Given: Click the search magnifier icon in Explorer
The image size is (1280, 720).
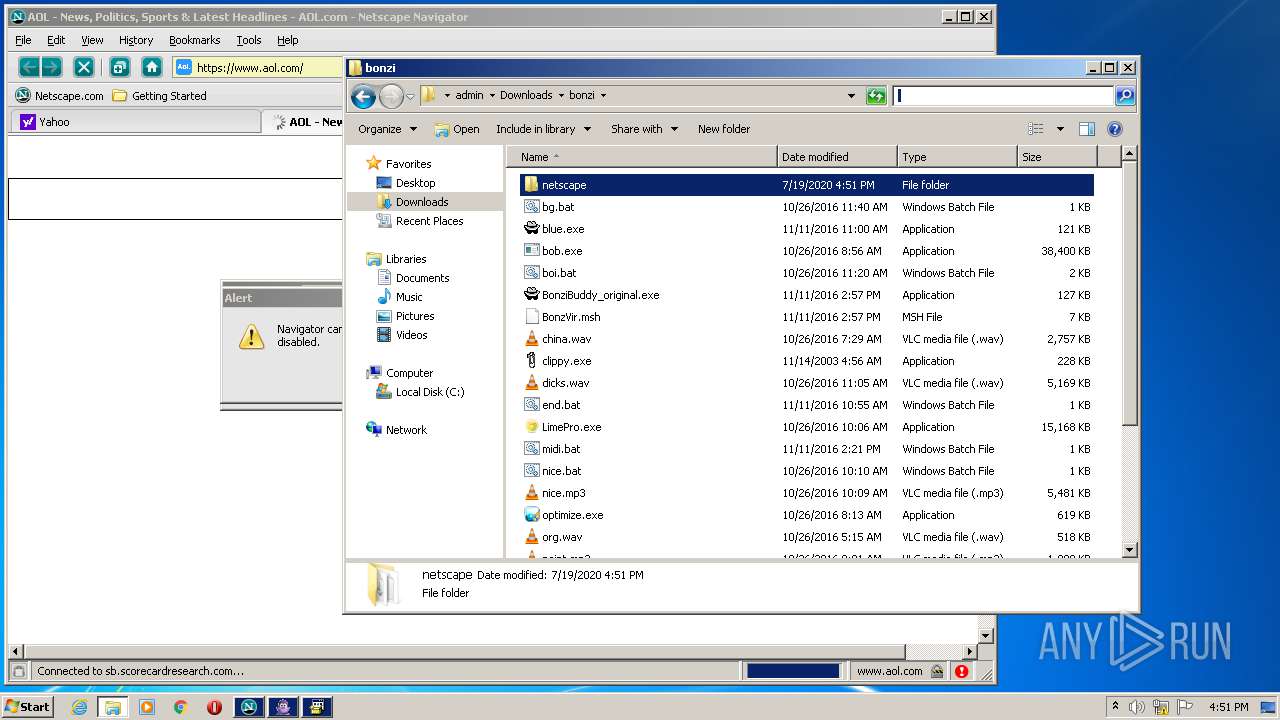Looking at the screenshot, I should (x=1125, y=96).
